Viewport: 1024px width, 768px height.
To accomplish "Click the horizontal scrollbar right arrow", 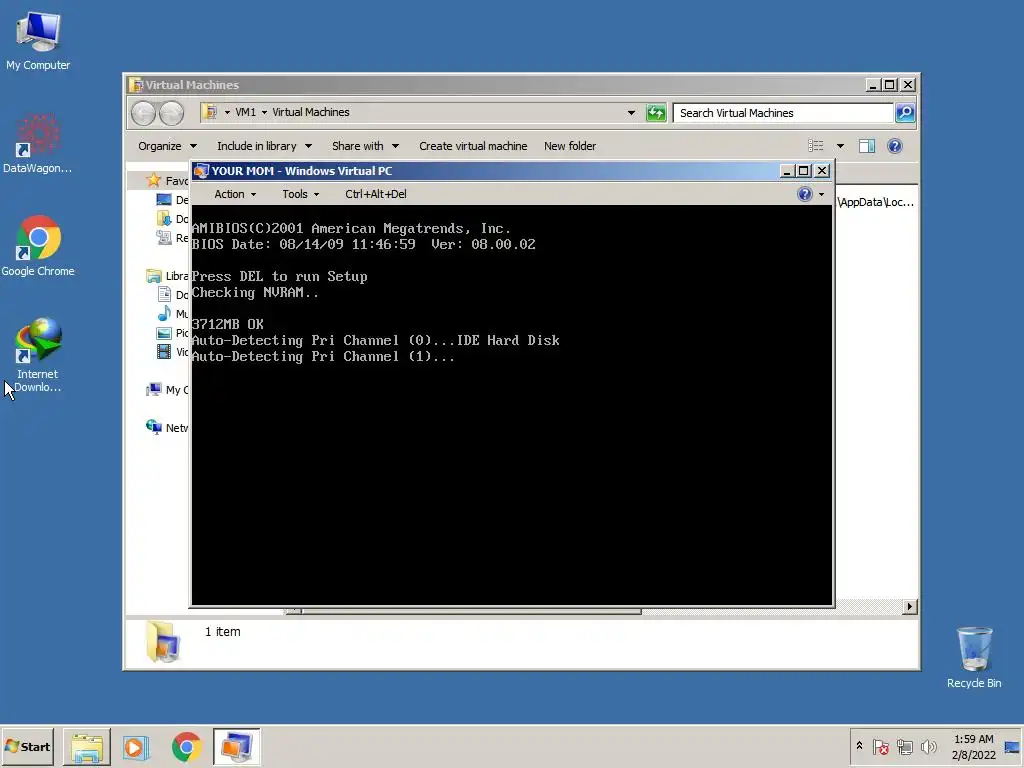I will (909, 607).
